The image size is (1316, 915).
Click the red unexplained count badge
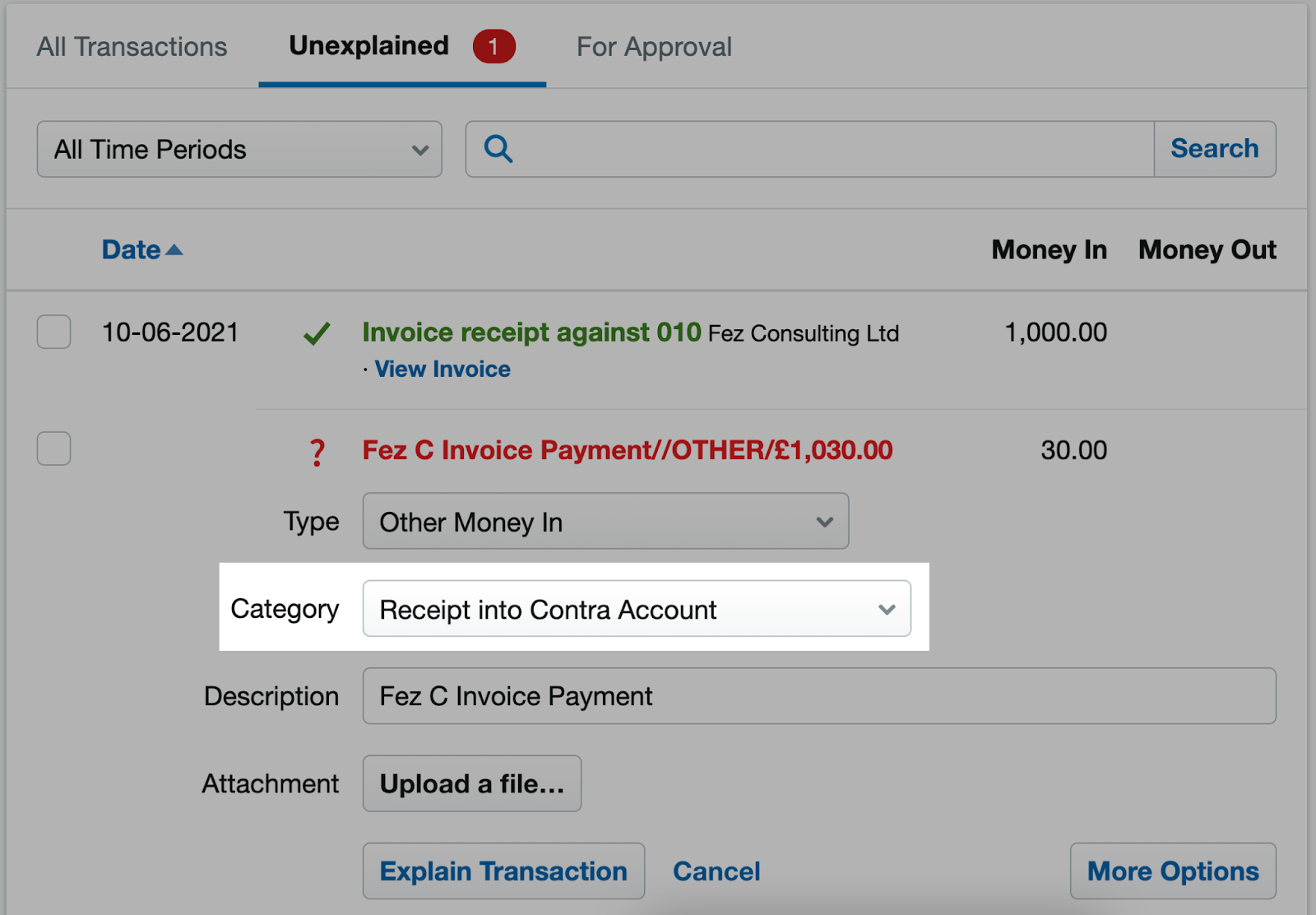click(493, 47)
